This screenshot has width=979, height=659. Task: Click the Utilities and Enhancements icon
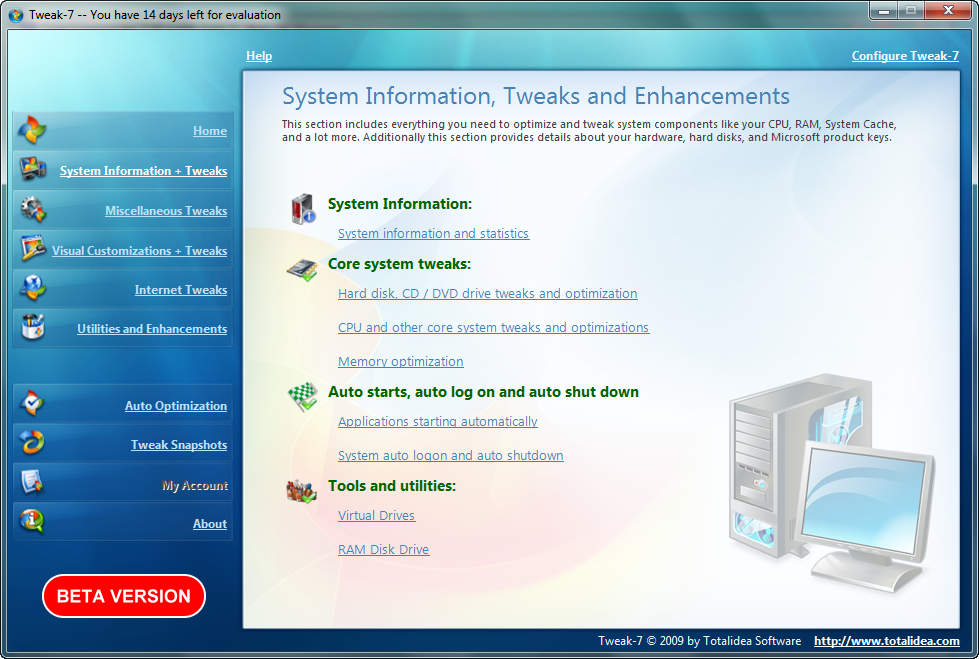(x=32, y=327)
